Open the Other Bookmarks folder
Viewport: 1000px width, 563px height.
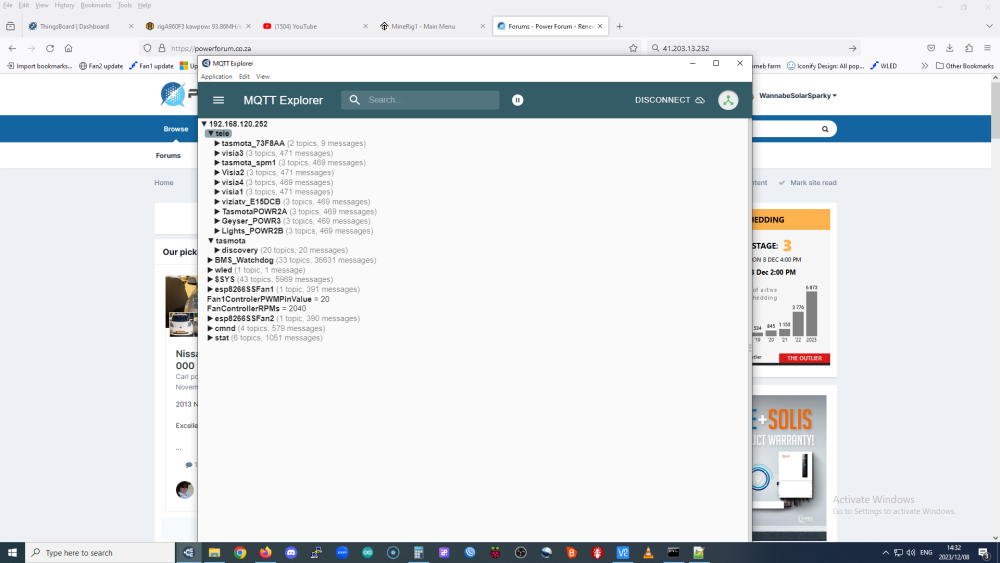[x=964, y=66]
